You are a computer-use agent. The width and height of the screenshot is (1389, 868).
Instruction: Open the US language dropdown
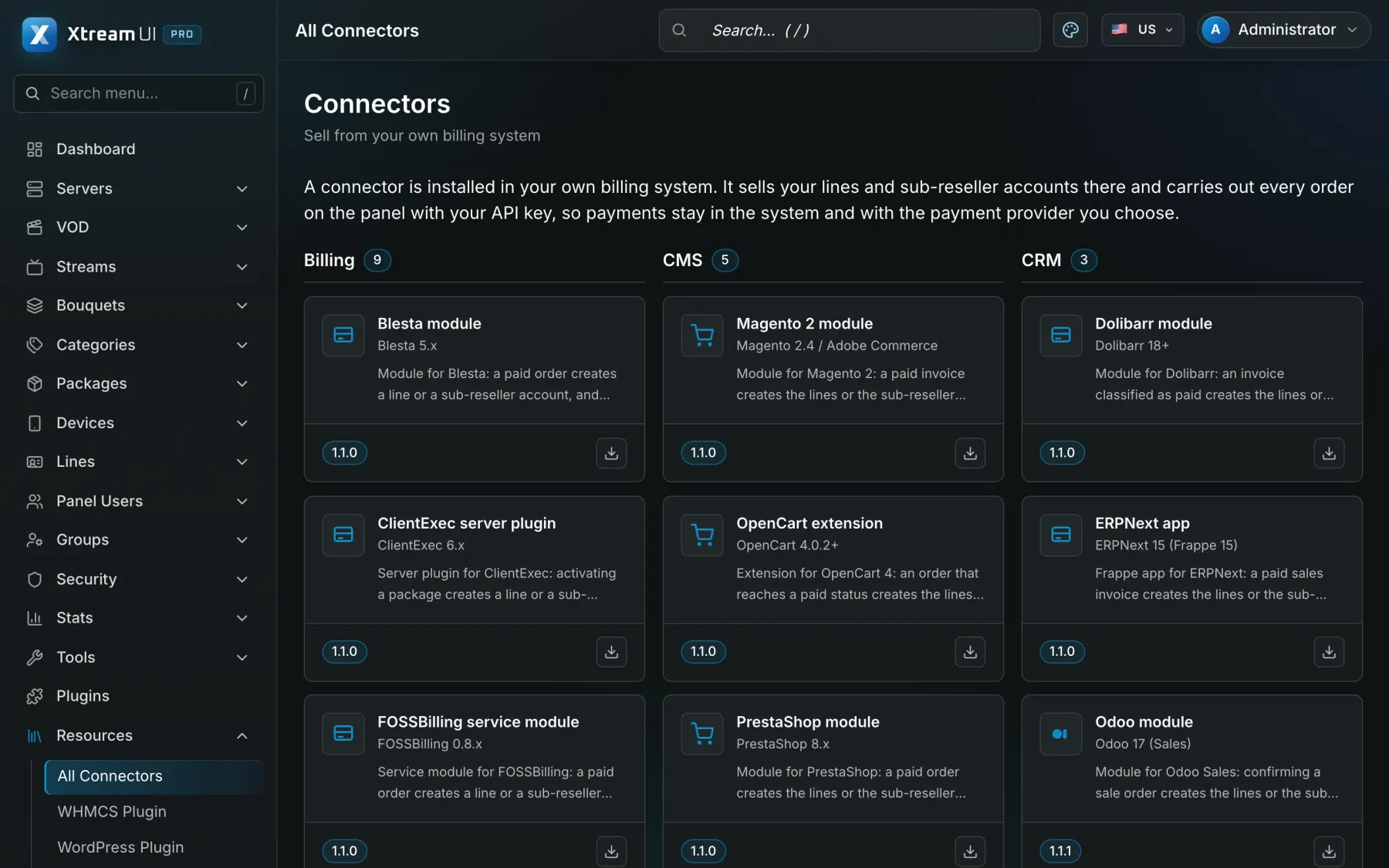(1142, 30)
